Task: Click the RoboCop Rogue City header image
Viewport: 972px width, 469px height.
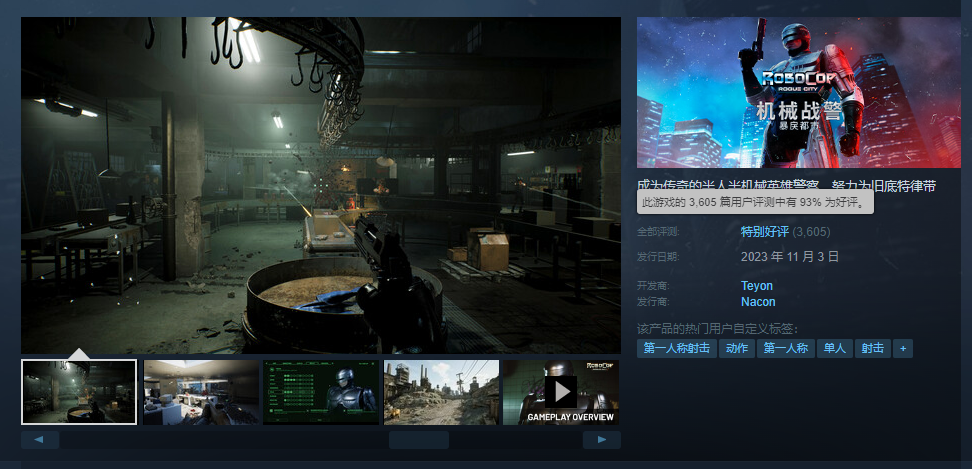Action: (798, 92)
